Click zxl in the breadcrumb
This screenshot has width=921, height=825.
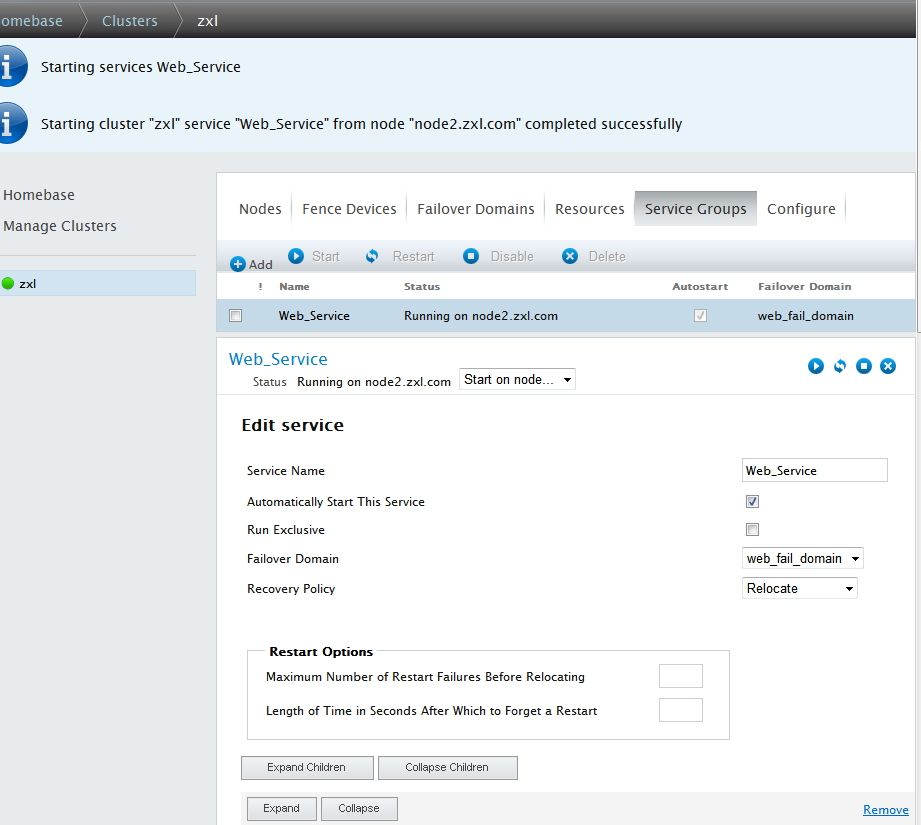pos(207,21)
